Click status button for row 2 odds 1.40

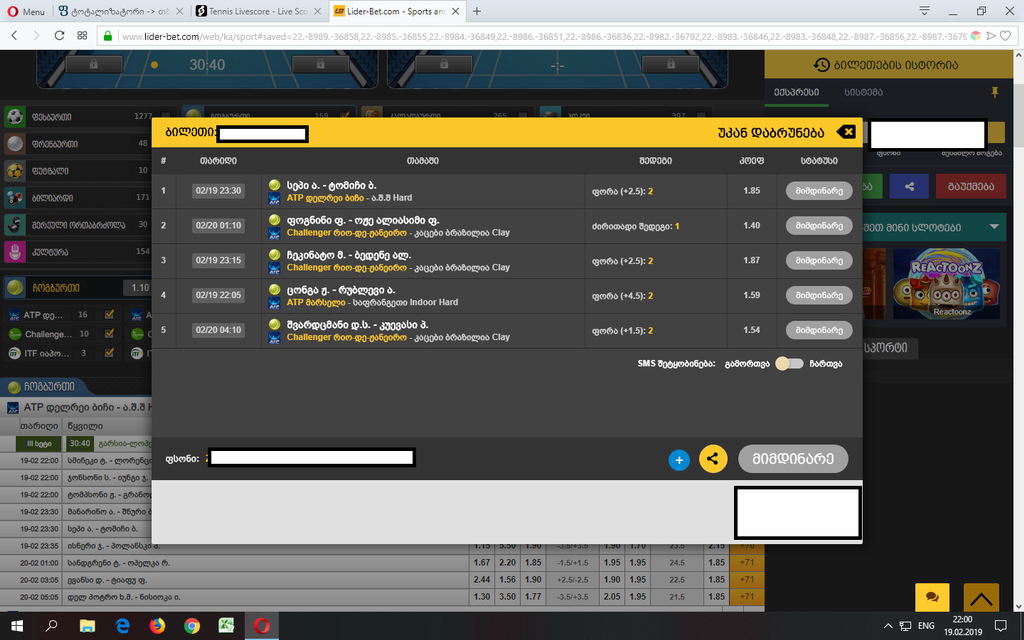pos(819,225)
